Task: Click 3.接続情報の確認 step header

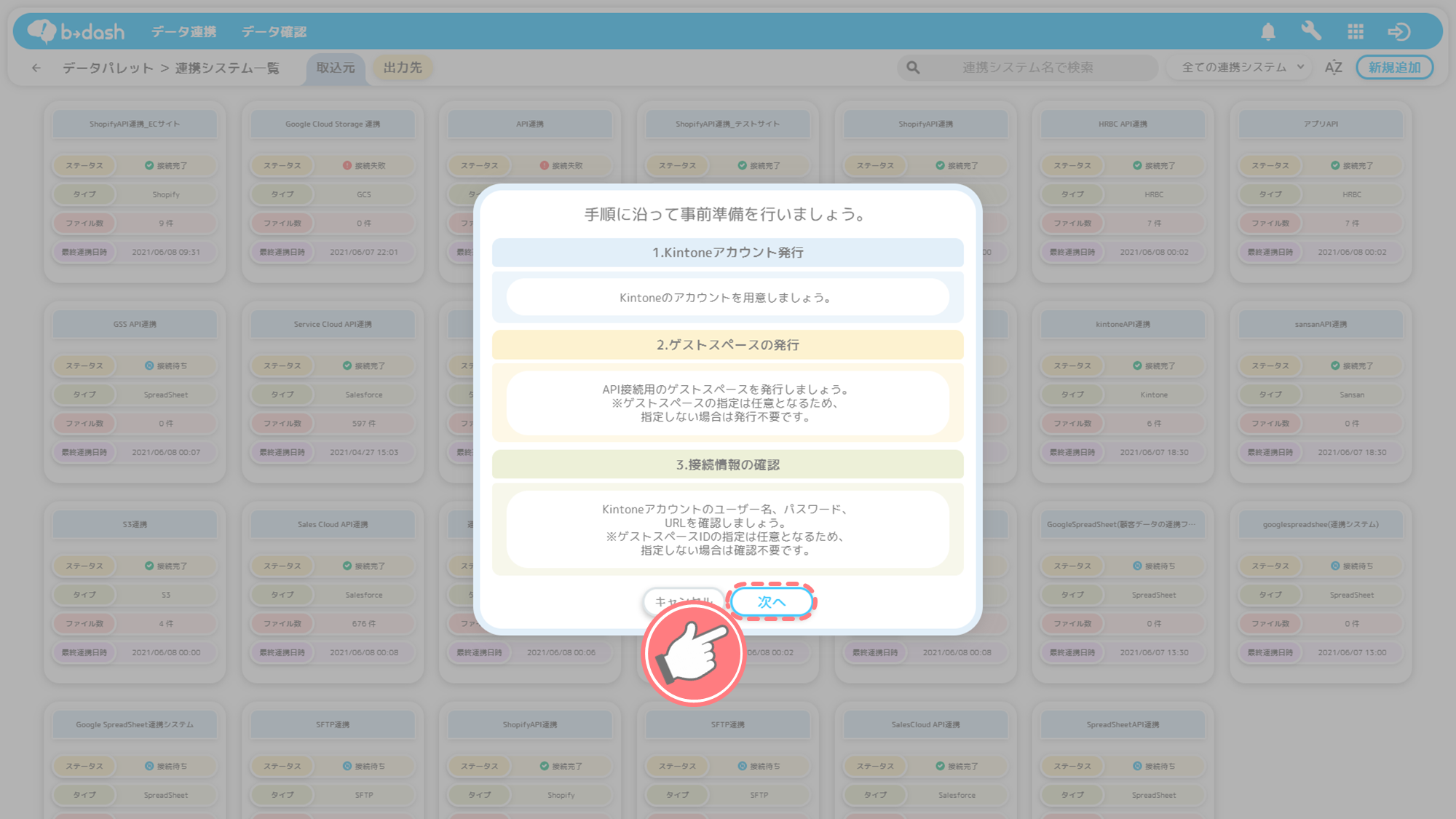Action: [728, 464]
